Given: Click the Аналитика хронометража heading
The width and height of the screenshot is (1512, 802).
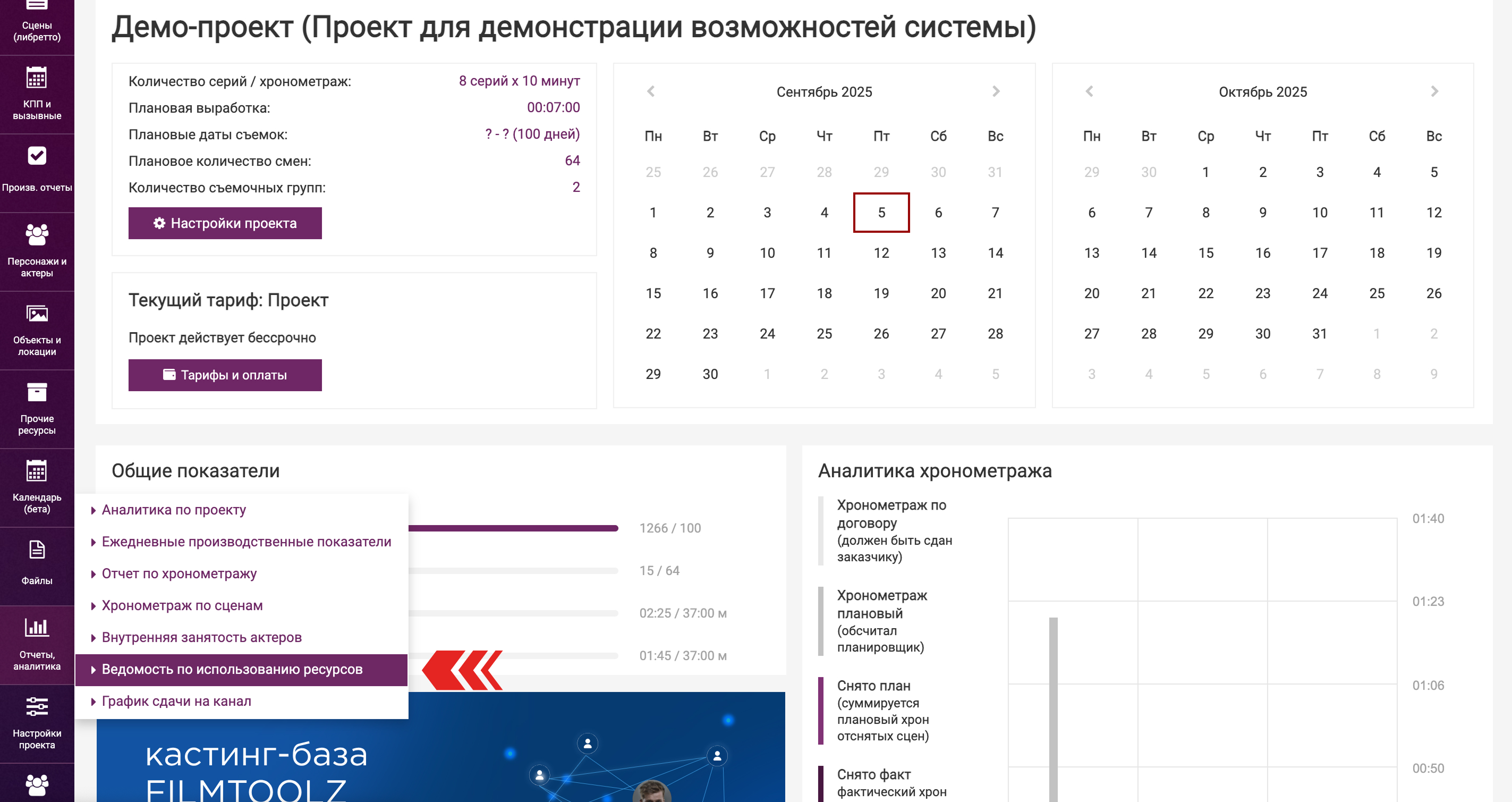Looking at the screenshot, I should coord(935,471).
